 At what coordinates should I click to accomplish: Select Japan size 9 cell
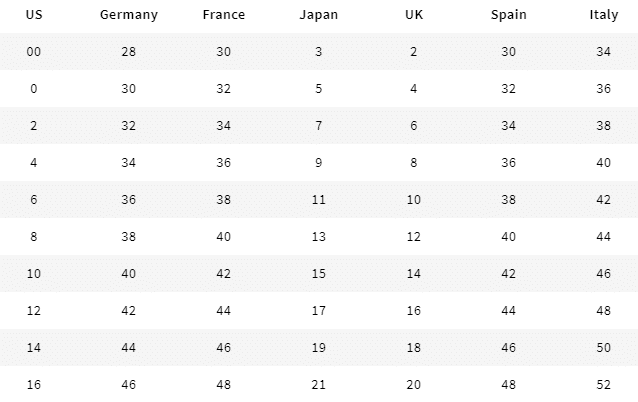319,163
